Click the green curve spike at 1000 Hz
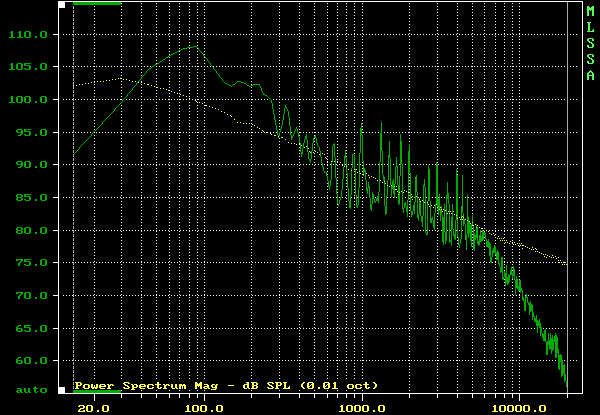The width and height of the screenshot is (600, 415). coord(362,124)
